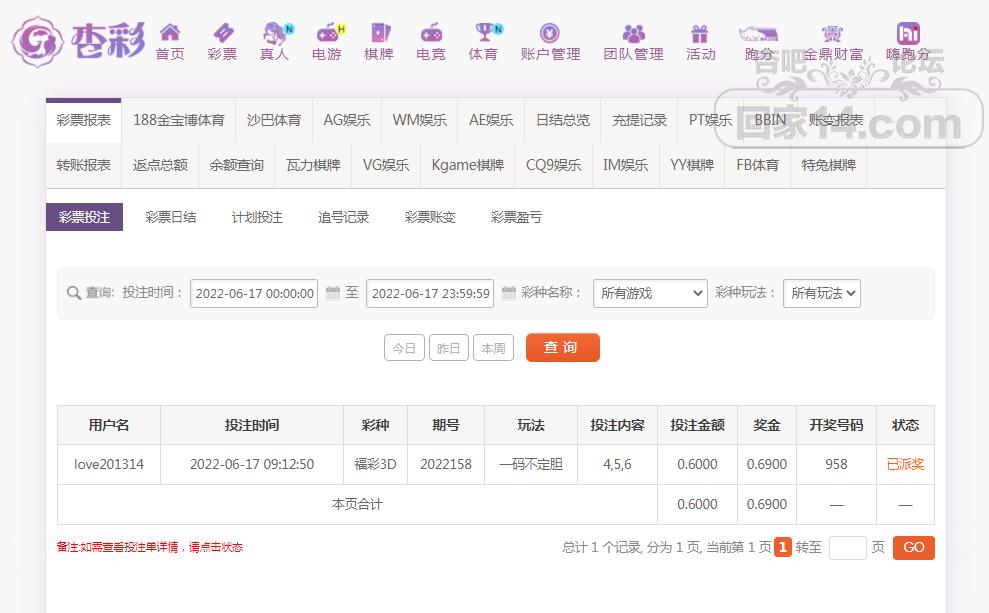The image size is (989, 613).
Task: Click the 昨日 quick filter button
Action: click(x=449, y=348)
